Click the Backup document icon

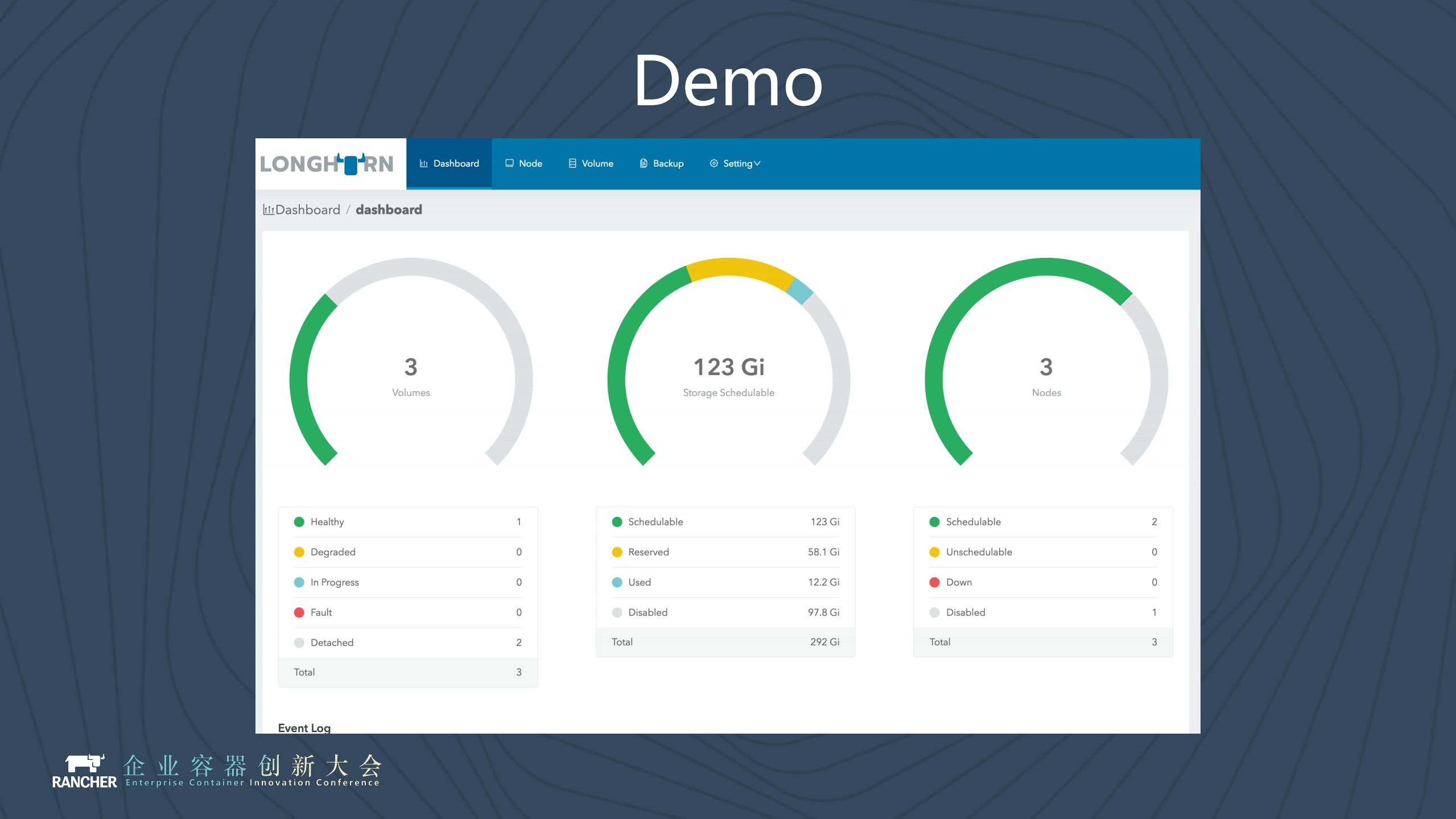pyautogui.click(x=644, y=164)
